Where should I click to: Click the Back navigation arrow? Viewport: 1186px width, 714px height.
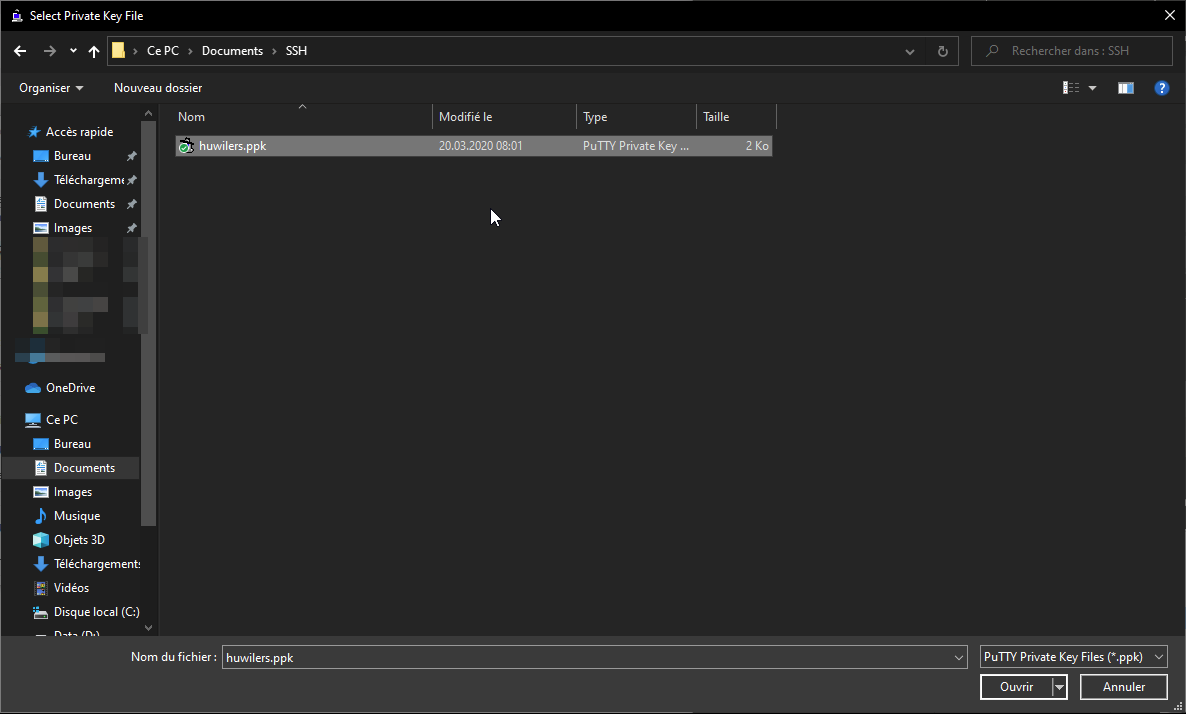[20, 51]
